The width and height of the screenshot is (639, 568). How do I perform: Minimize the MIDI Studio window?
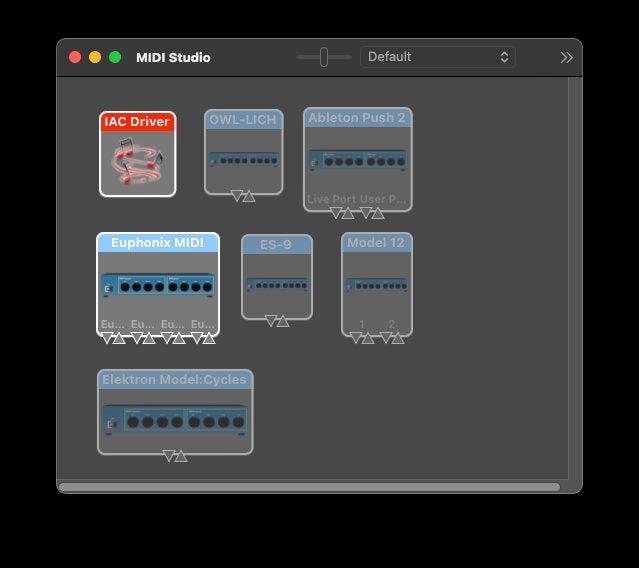pos(95,57)
